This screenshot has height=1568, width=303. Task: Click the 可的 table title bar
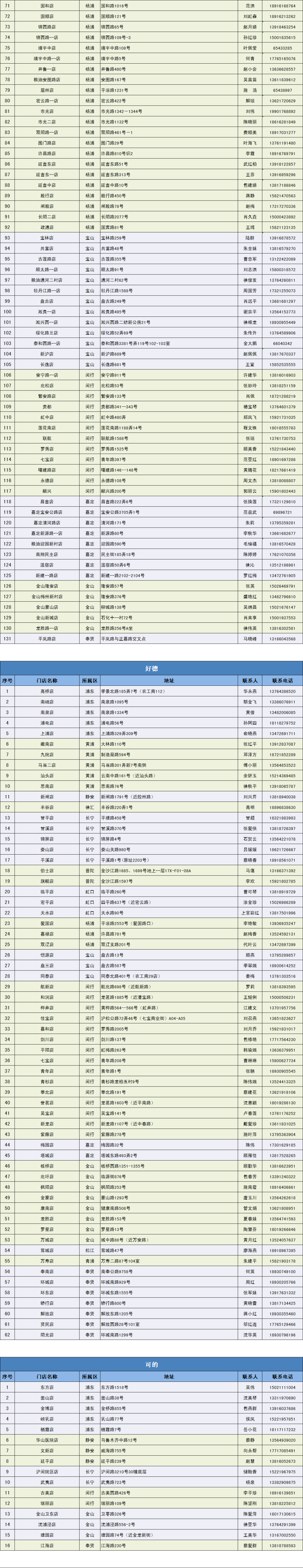[x=151, y=1365]
